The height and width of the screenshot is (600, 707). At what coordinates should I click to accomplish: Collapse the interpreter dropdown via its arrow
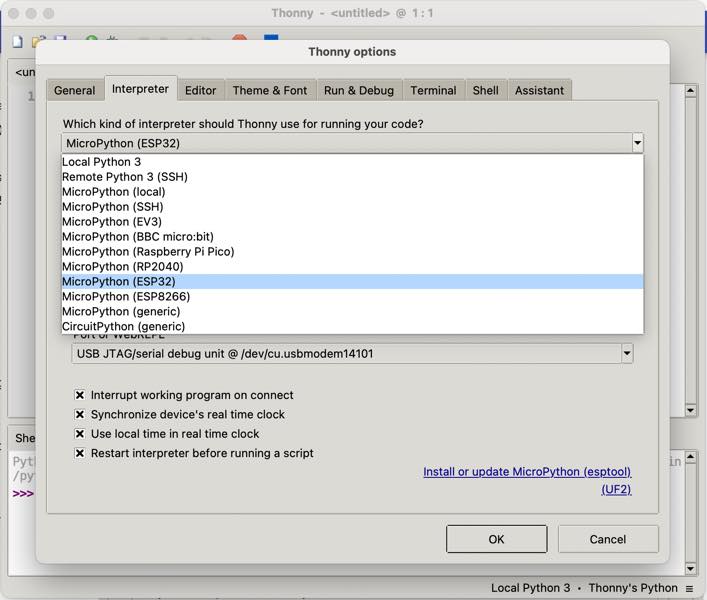pyautogui.click(x=637, y=143)
